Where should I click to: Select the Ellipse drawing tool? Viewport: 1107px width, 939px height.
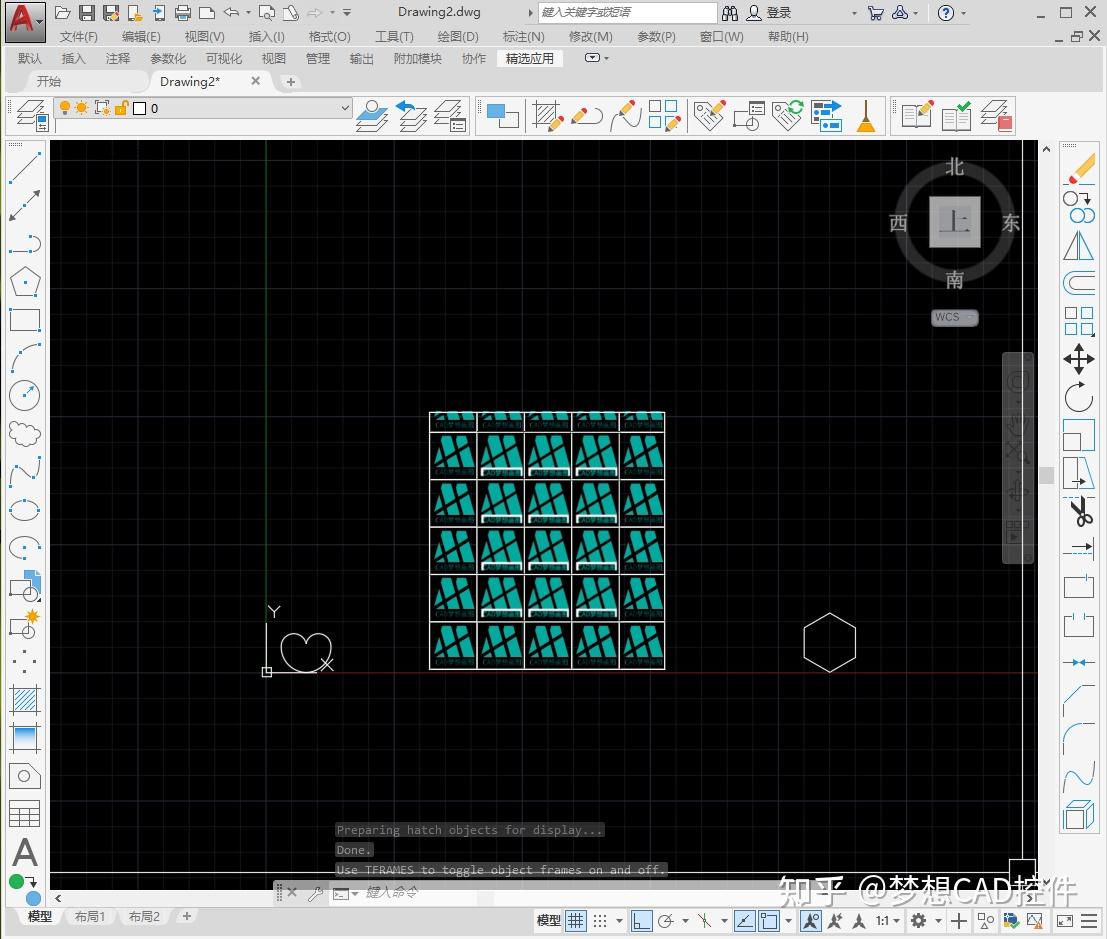point(24,509)
